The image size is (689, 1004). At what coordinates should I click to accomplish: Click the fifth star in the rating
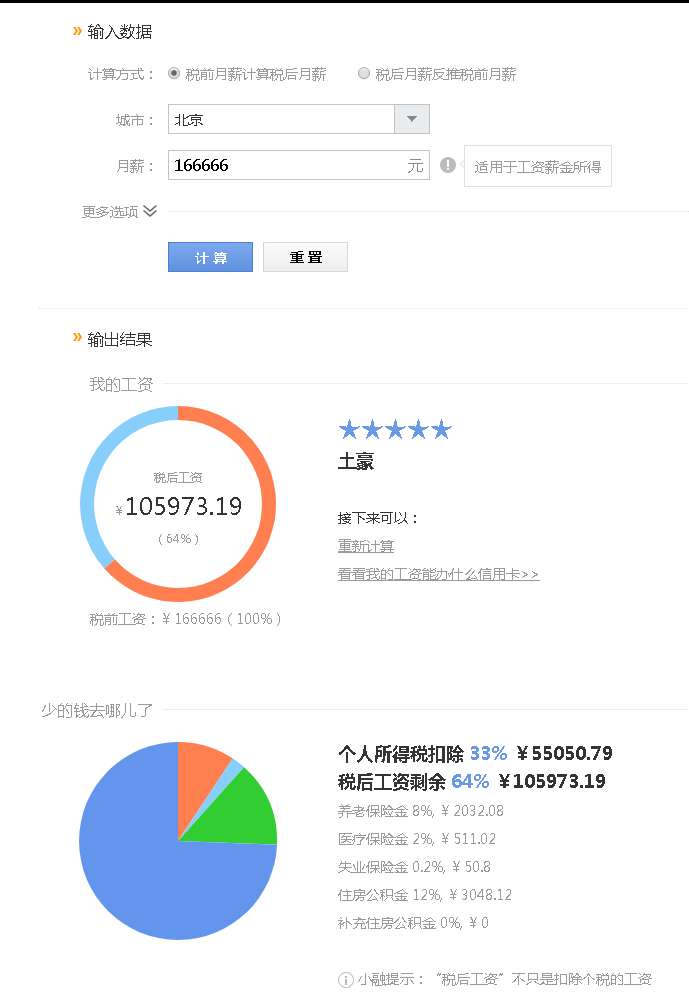point(441,430)
